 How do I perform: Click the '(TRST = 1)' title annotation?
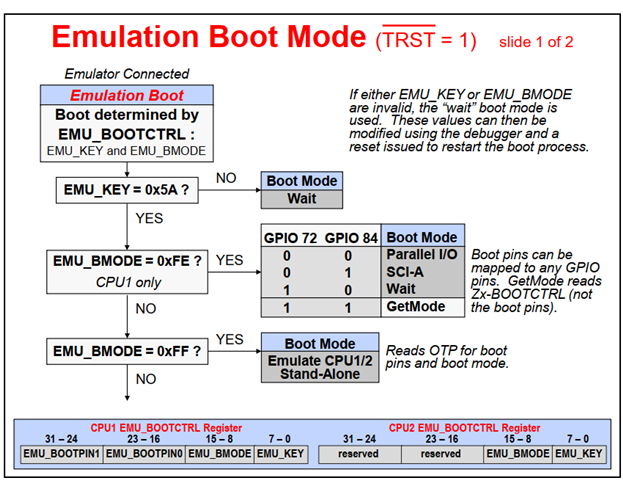(x=426, y=39)
